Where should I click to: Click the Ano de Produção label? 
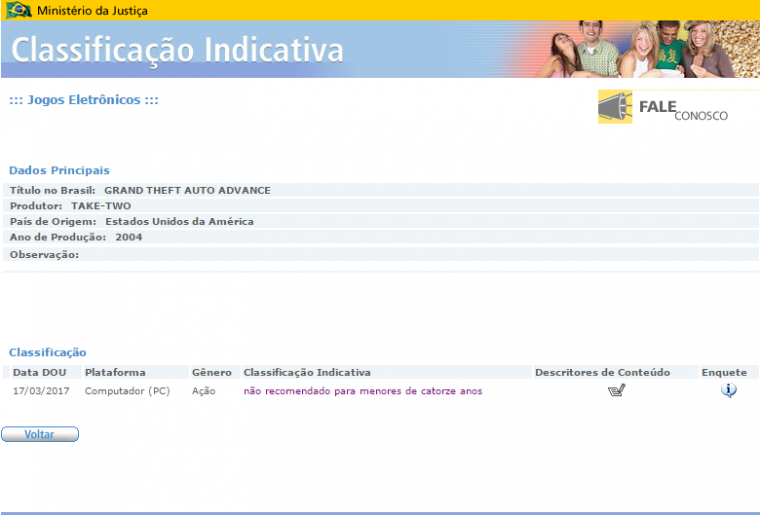point(58,237)
